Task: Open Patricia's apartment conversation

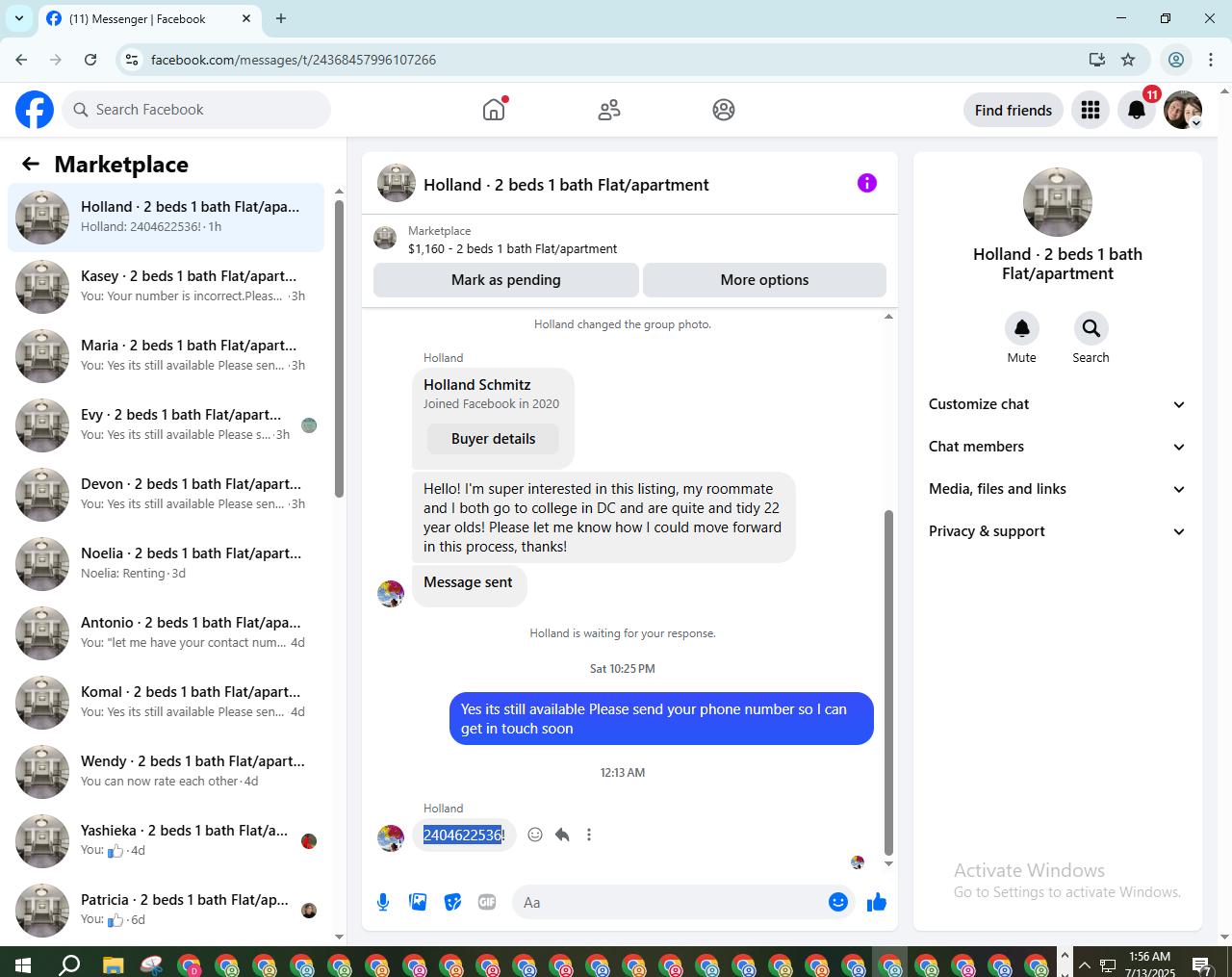Action: click(167, 911)
